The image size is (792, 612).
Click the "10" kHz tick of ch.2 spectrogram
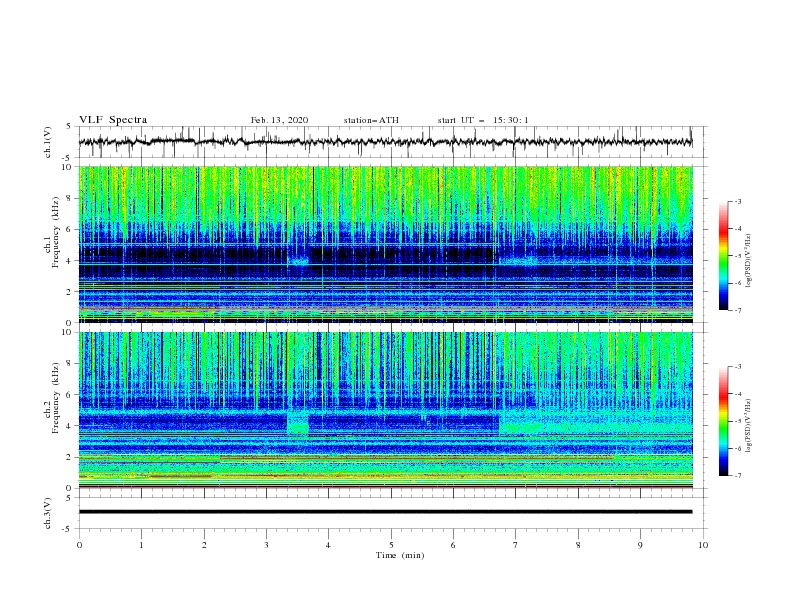pos(68,332)
